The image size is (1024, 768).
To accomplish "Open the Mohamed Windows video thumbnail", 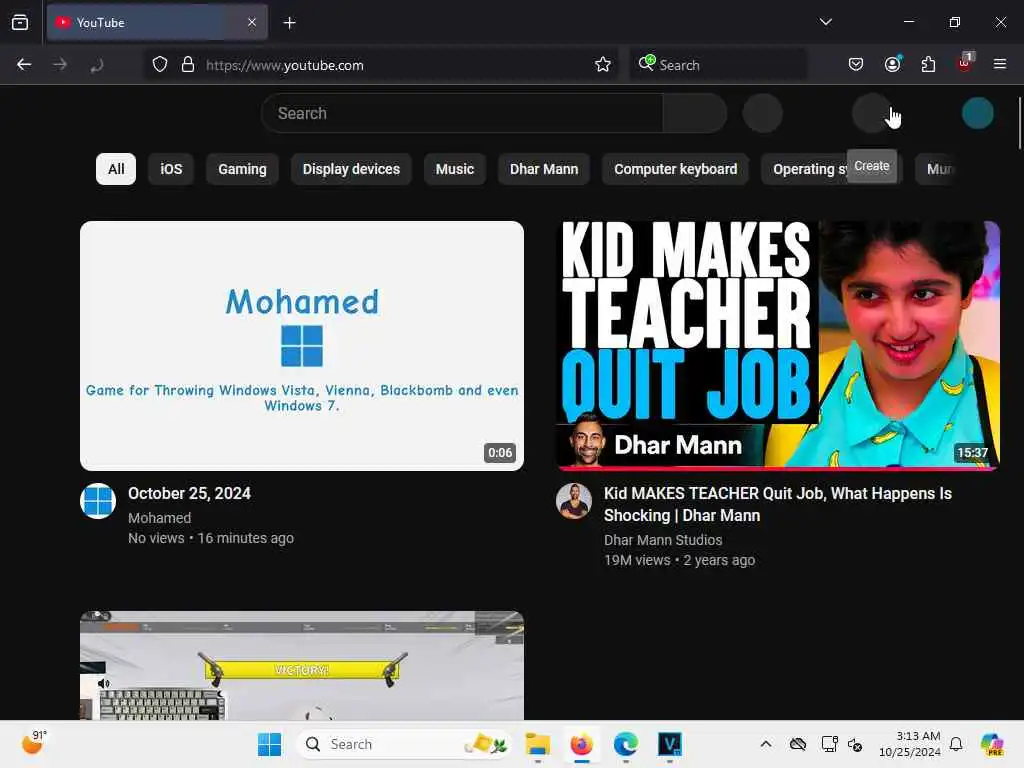I will [x=302, y=345].
